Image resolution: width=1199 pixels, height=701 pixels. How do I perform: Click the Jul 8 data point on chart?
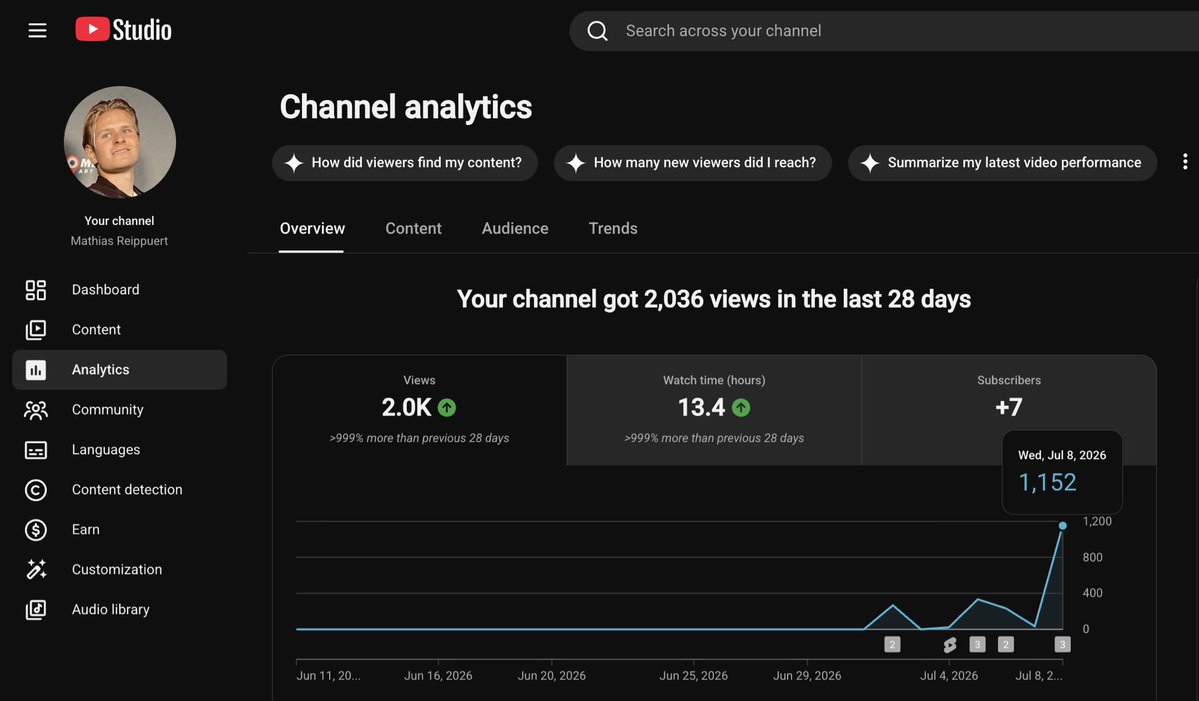click(1062, 526)
